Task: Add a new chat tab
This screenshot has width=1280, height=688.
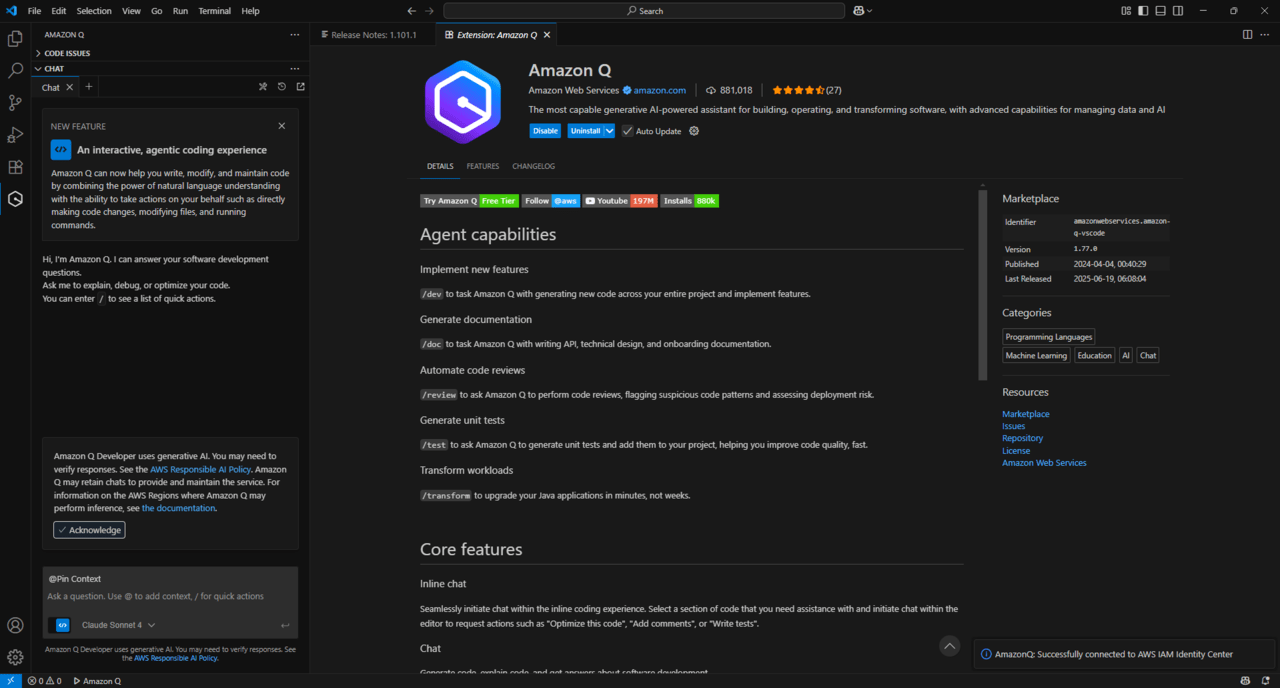Action: point(89,87)
